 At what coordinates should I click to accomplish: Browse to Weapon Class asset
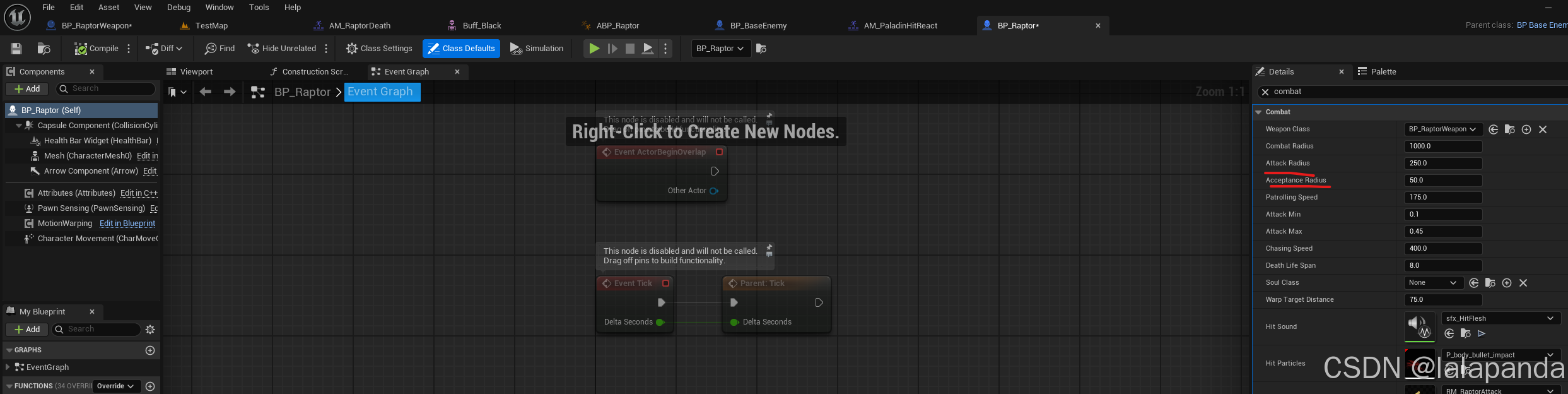(1510, 129)
